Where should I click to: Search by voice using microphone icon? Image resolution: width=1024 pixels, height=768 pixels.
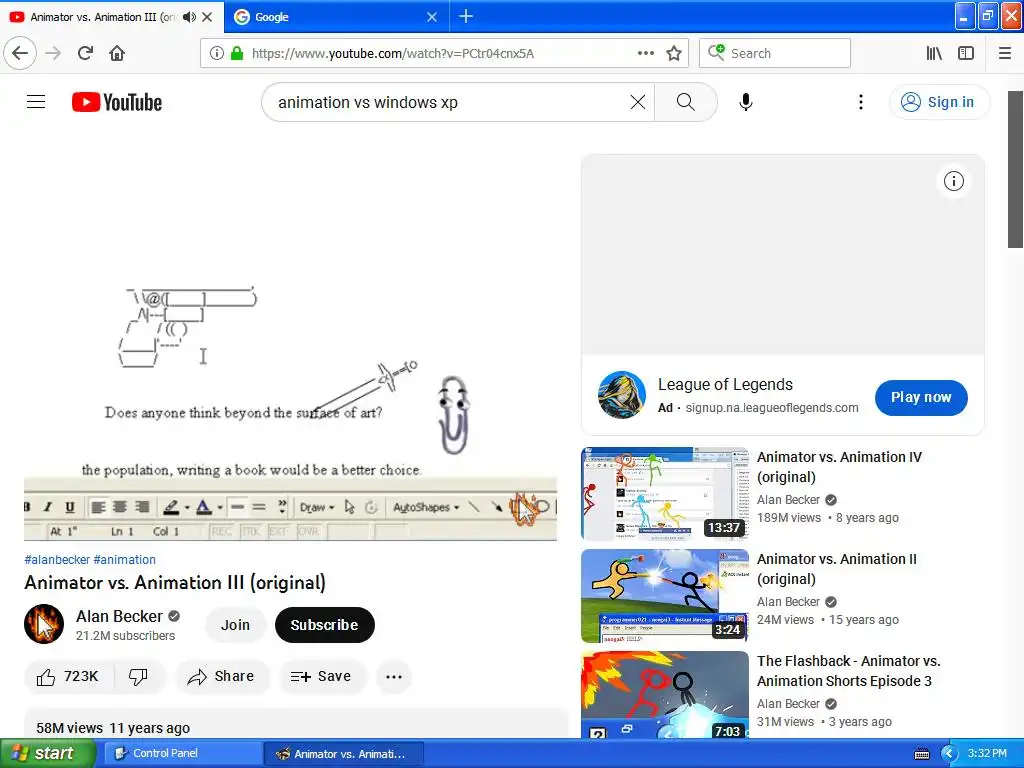coord(746,102)
